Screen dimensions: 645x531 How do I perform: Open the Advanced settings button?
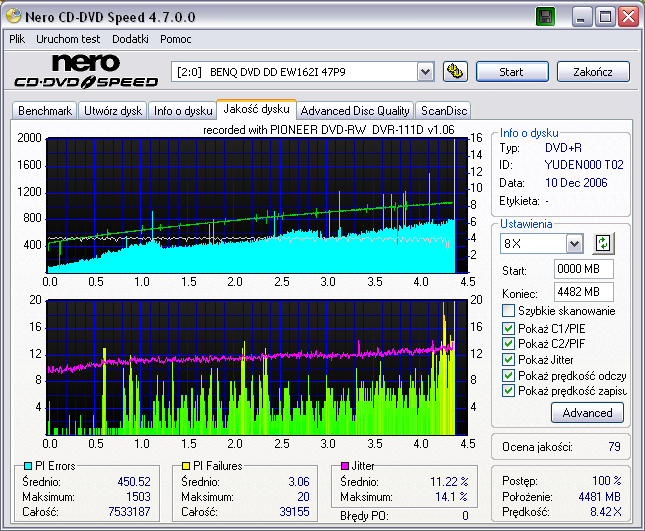coord(587,413)
